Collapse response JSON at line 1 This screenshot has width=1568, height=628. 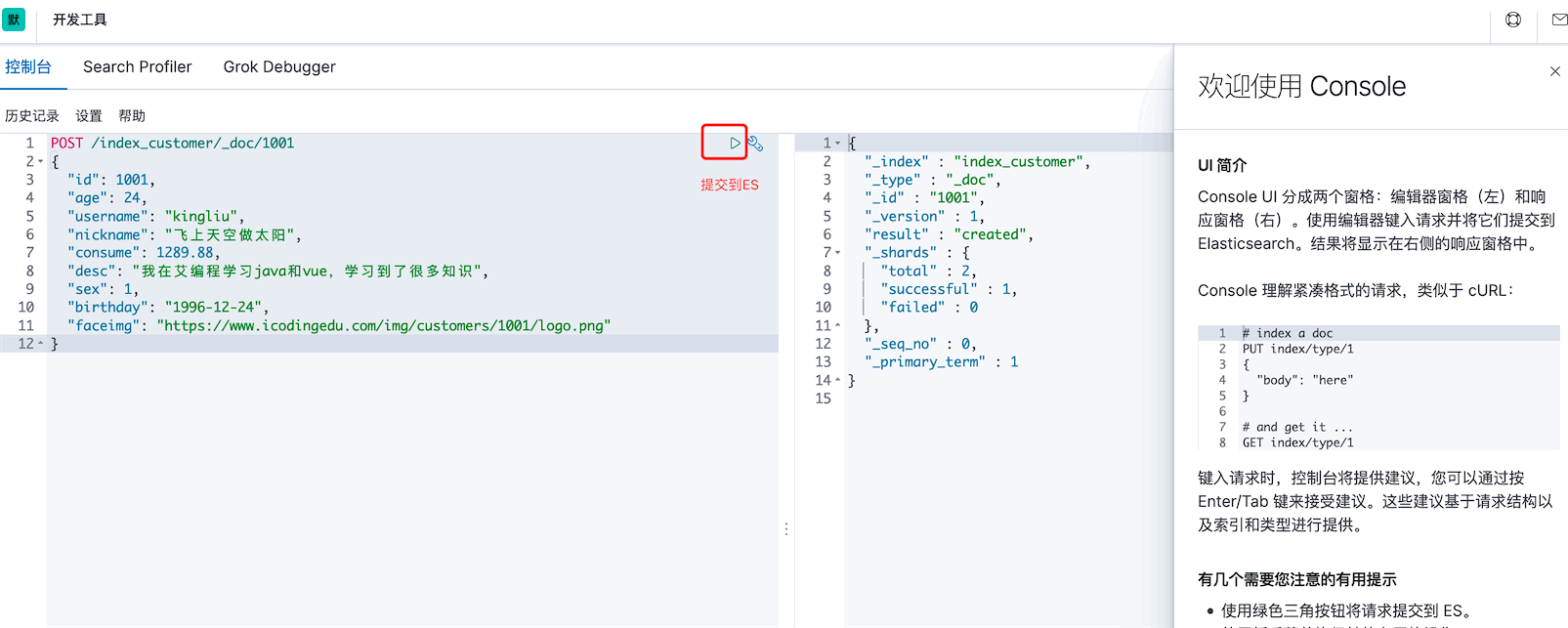(837, 144)
